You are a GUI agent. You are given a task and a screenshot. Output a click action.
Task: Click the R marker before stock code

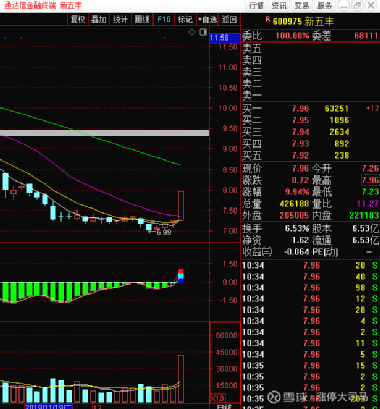[268, 20]
